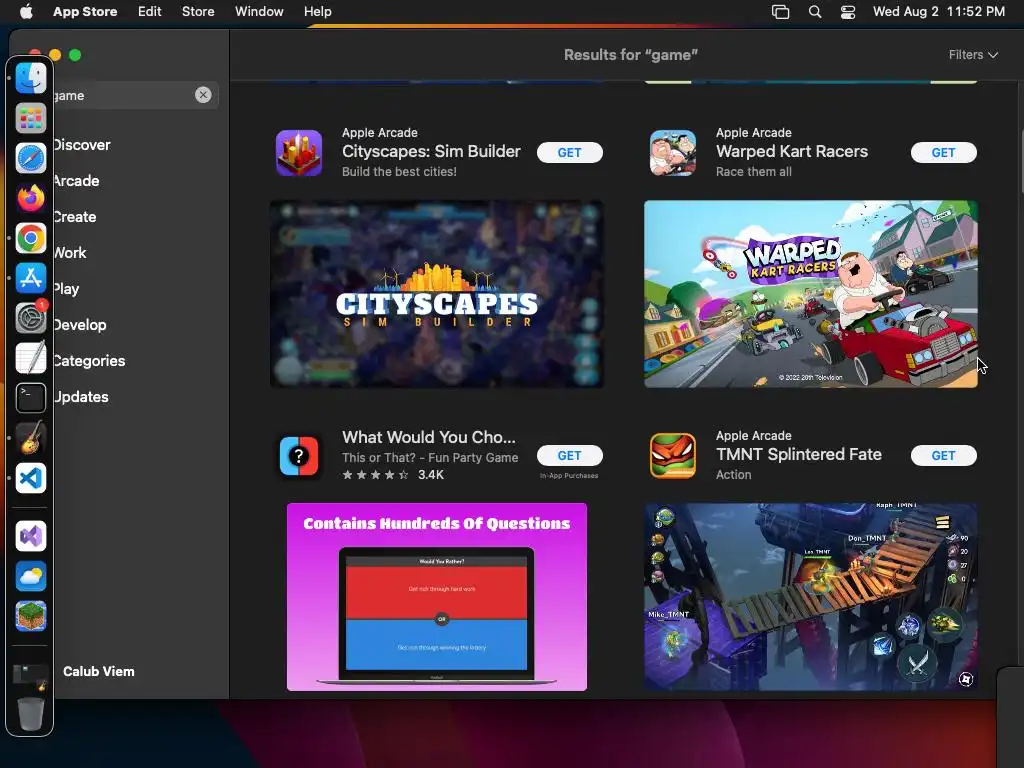
Task: Click "Race them all" subtitle
Action: [754, 172]
